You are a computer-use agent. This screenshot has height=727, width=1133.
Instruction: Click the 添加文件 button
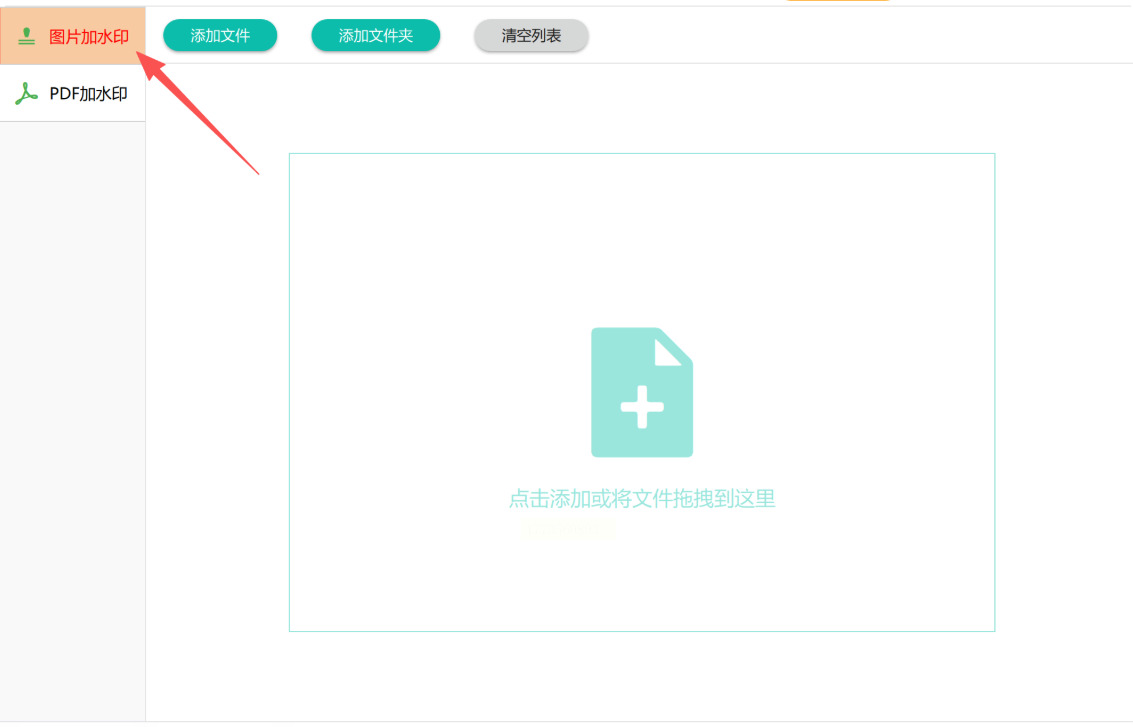point(220,35)
